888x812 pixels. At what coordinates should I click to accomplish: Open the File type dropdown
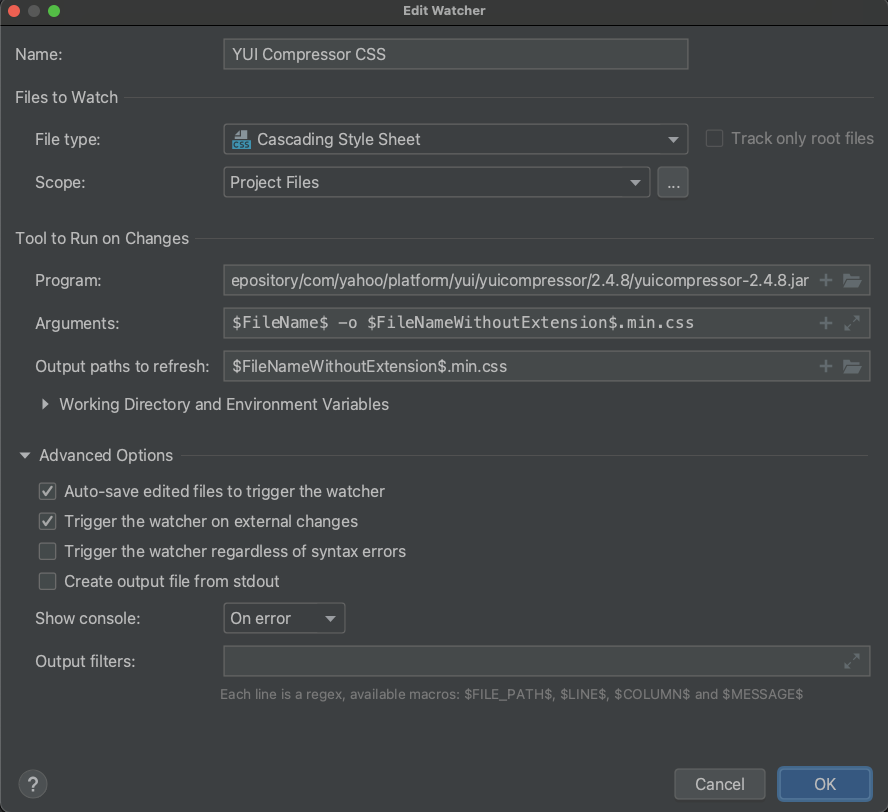point(456,139)
